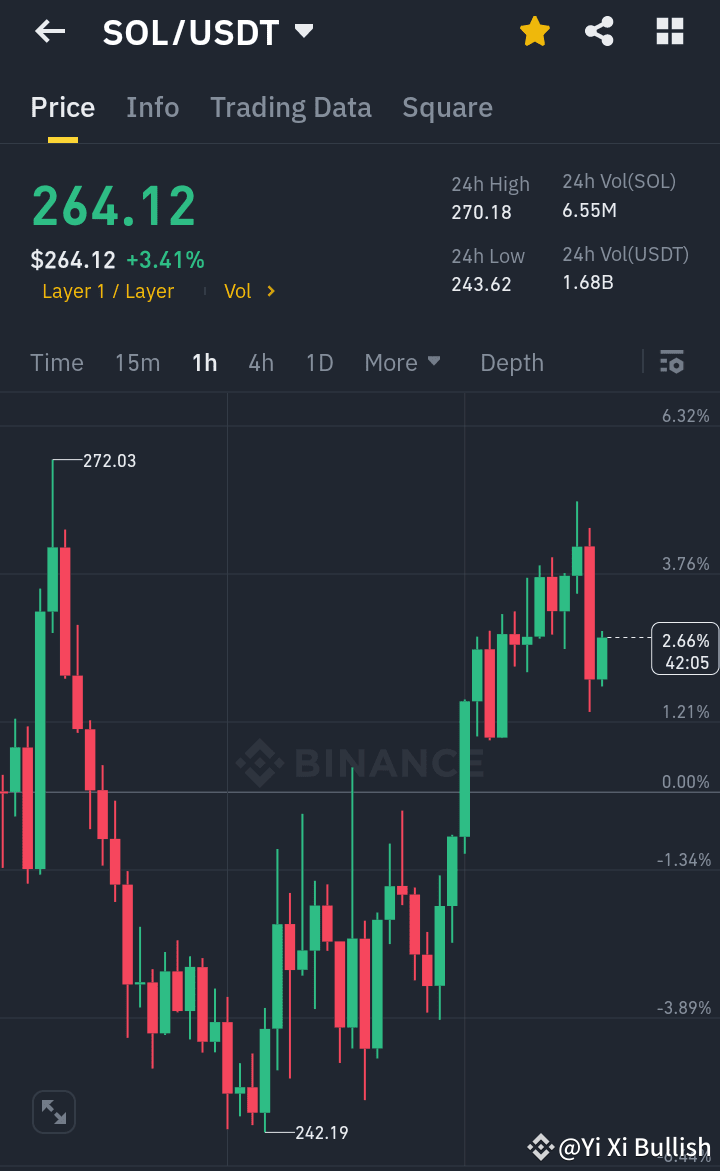Click the 2.66% price tracker label
Screen dimensions: 720x1171
(685, 647)
